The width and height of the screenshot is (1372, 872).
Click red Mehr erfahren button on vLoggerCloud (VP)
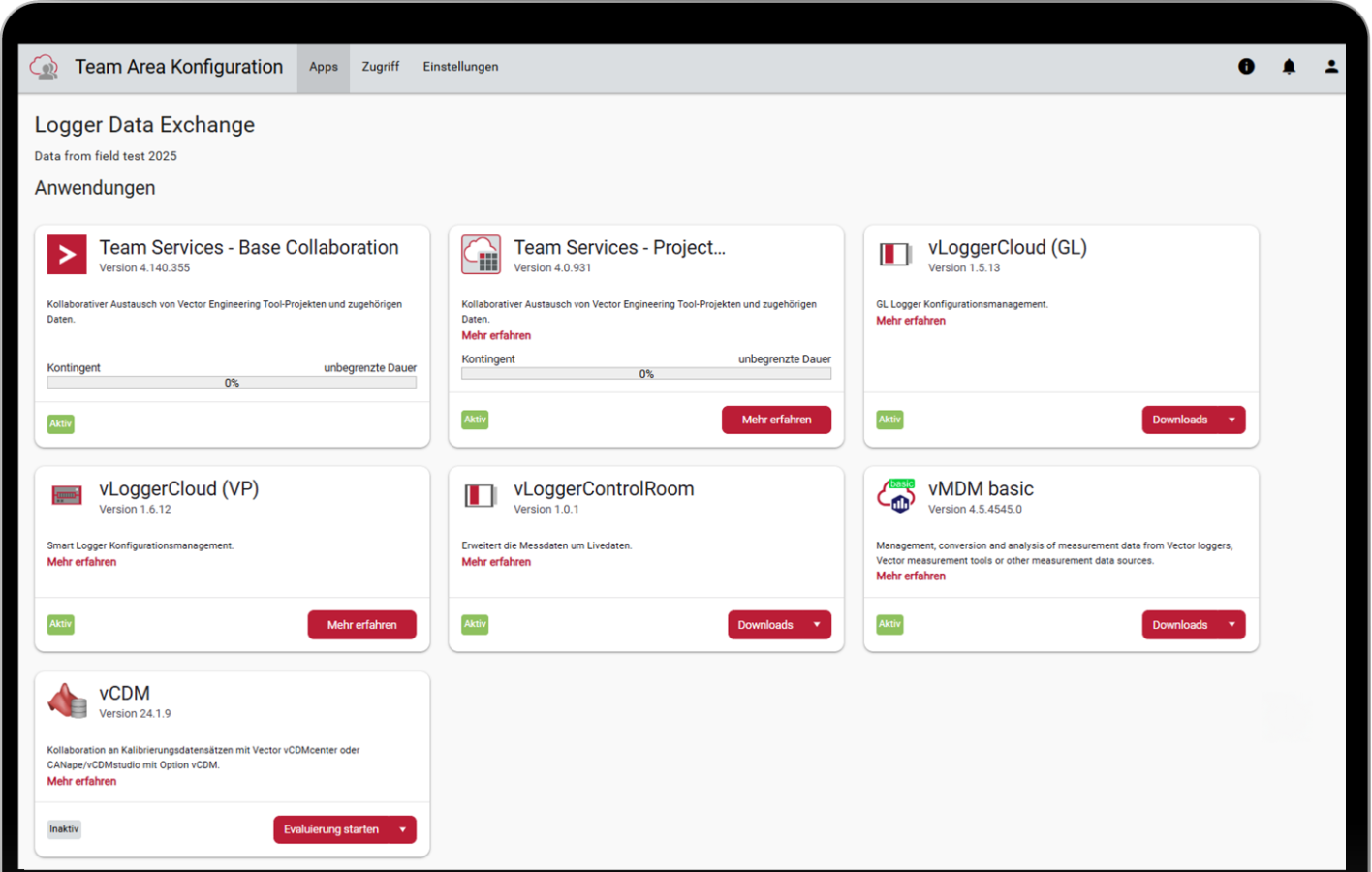[x=361, y=625]
